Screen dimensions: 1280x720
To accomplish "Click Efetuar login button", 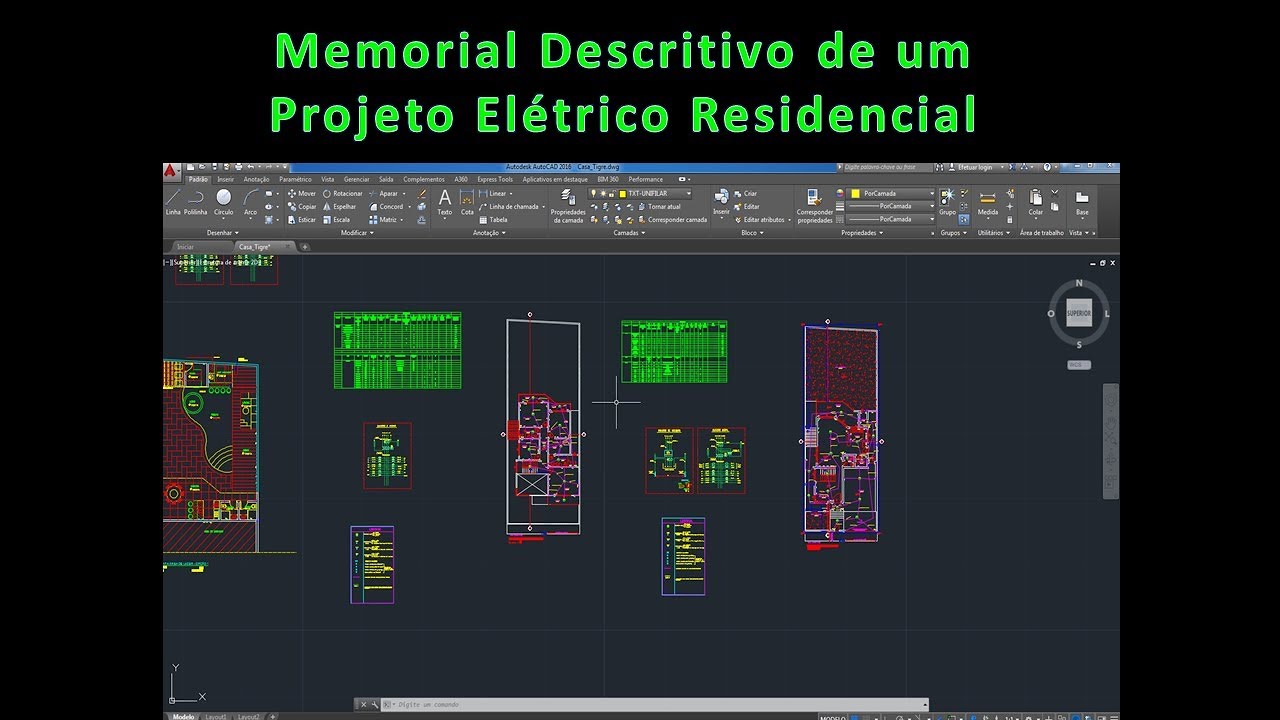I will click(x=975, y=167).
